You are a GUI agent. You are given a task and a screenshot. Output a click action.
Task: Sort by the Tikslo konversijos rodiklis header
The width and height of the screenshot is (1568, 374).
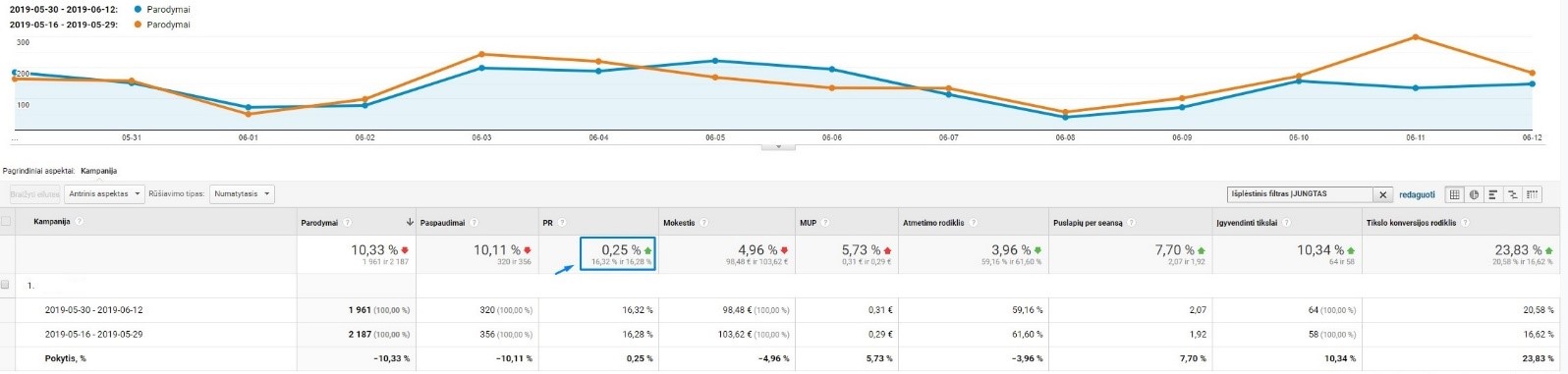pos(1411,223)
